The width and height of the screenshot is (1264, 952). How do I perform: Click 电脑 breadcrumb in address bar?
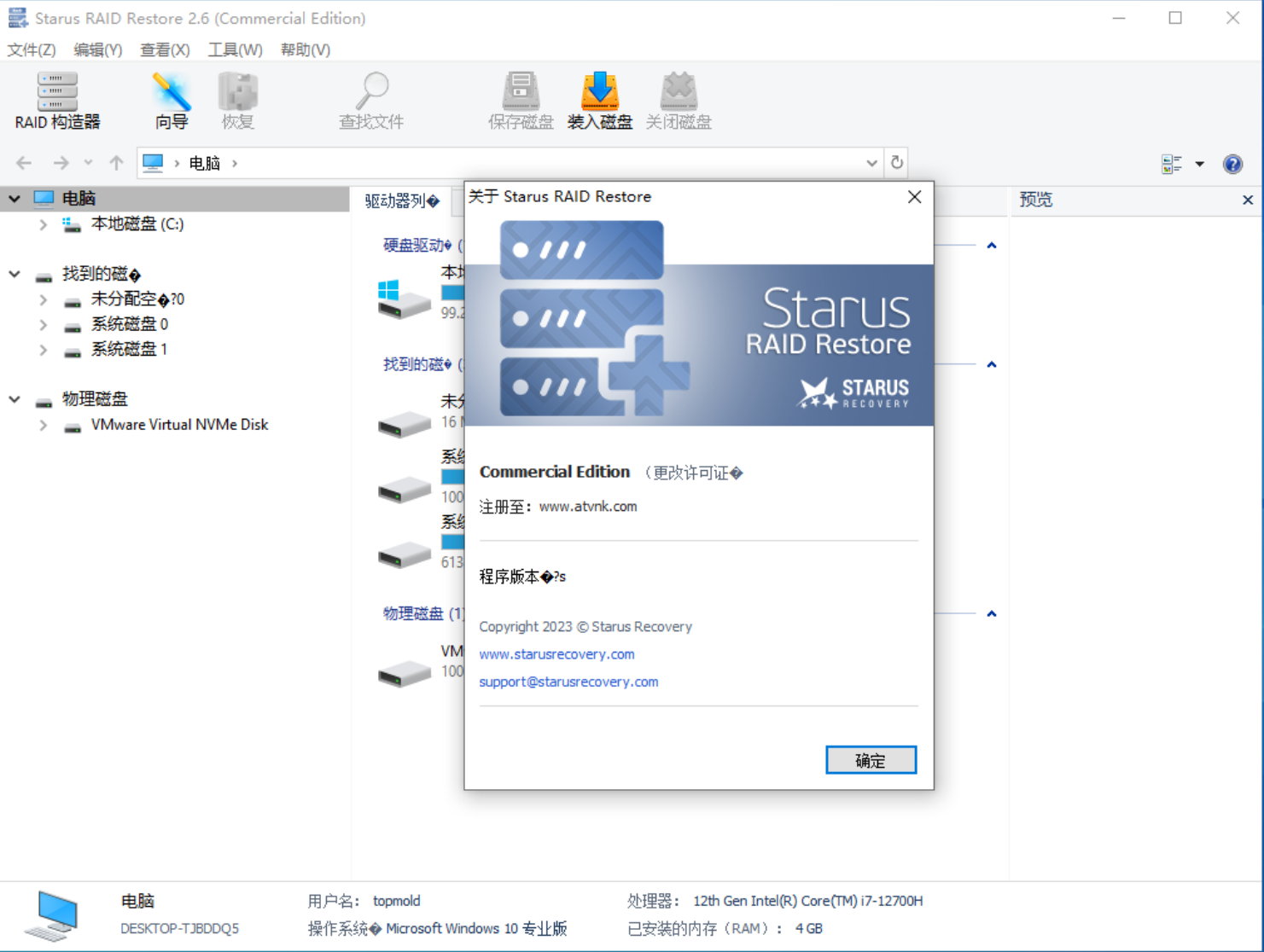tap(205, 163)
